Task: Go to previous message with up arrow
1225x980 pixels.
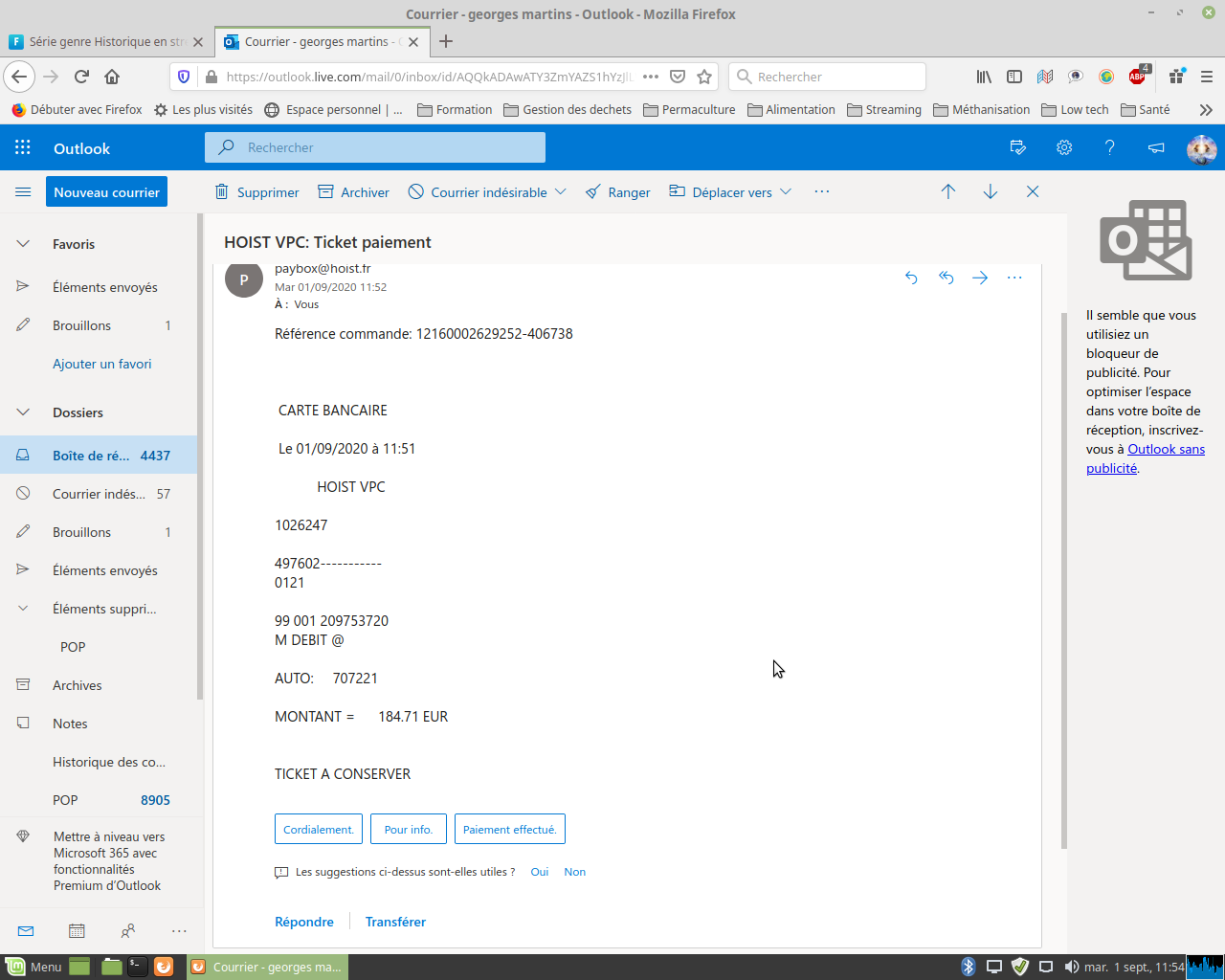Action: click(x=947, y=191)
